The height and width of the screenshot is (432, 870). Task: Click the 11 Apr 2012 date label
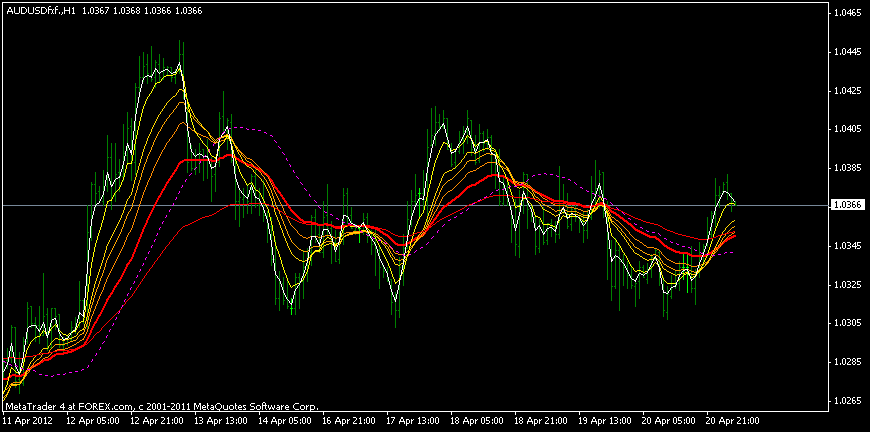27,422
